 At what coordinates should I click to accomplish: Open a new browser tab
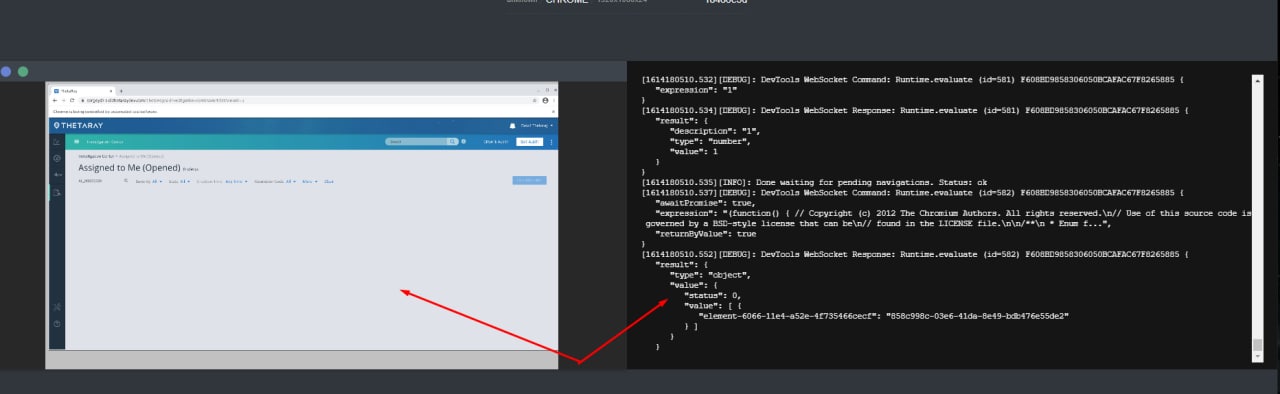121,91
